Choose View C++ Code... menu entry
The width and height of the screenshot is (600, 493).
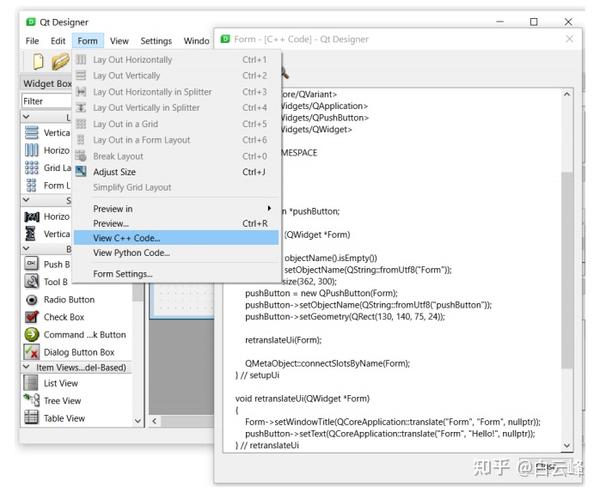point(176,238)
